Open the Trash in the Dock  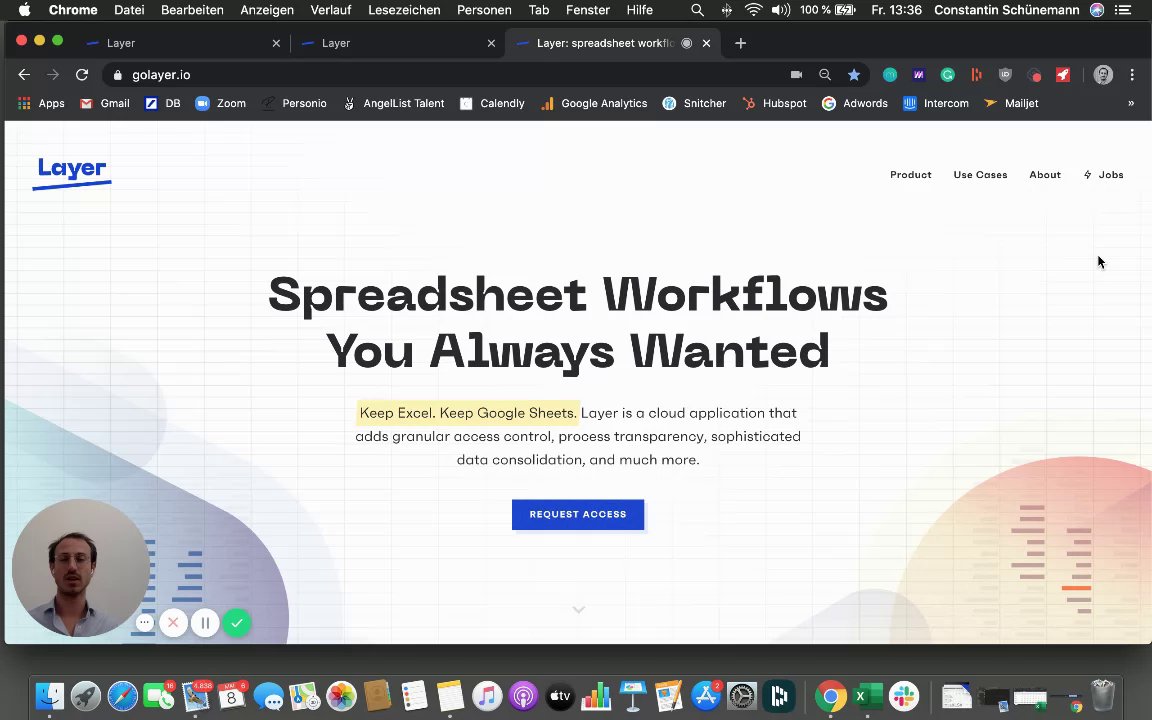click(x=1102, y=695)
